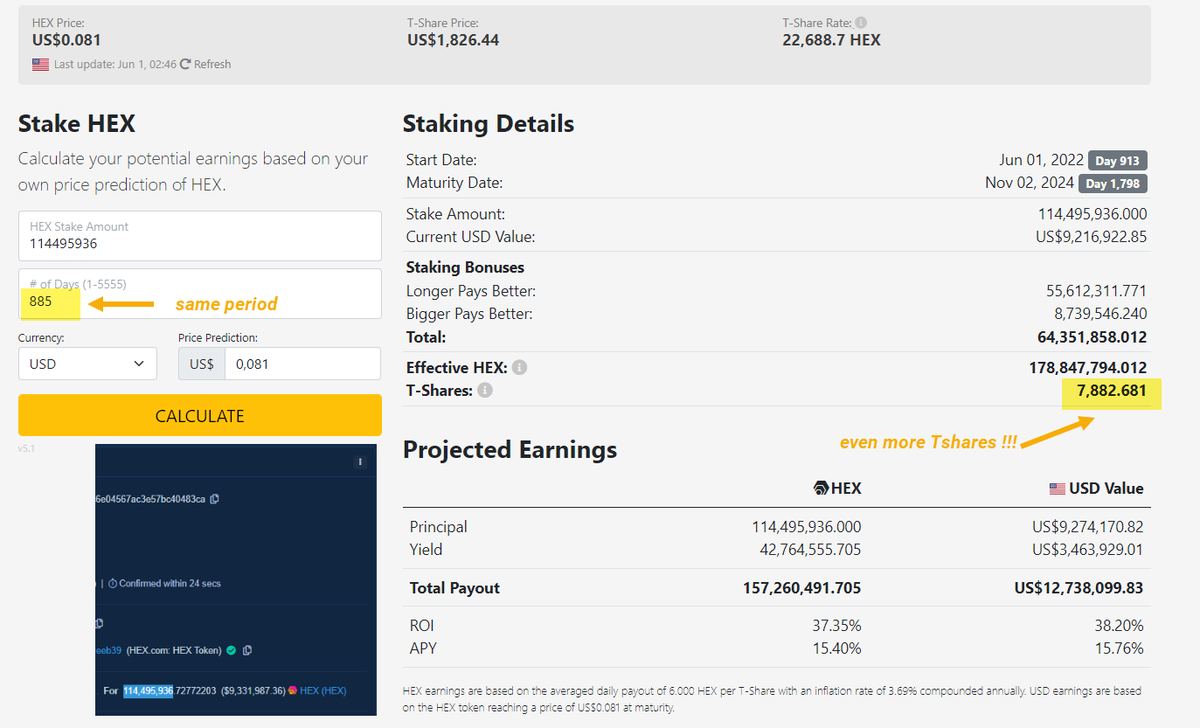Open the Currency USD dropdown
Screen dimensions: 1200x728
point(87,364)
